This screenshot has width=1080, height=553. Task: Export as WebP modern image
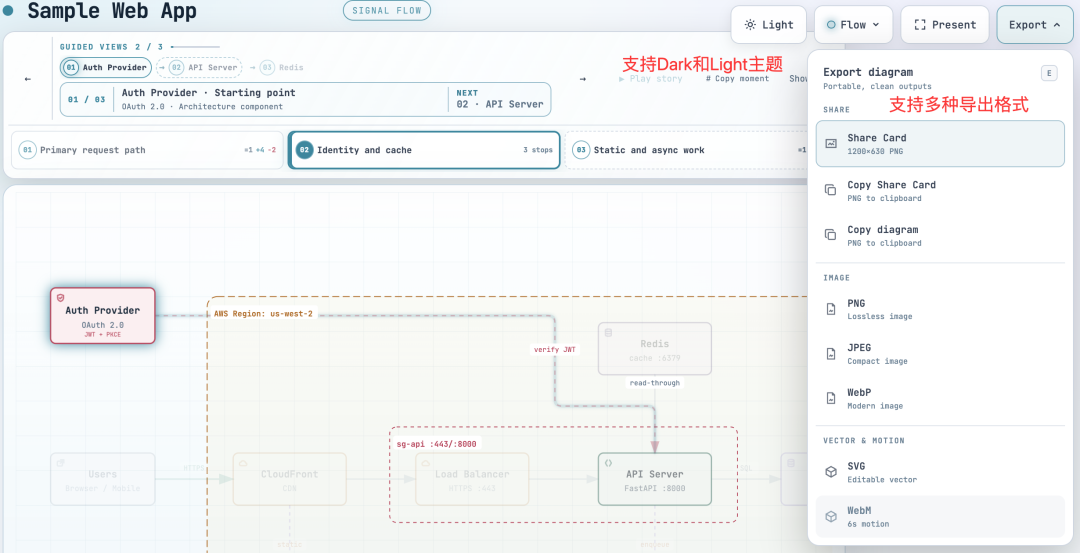(x=940, y=399)
